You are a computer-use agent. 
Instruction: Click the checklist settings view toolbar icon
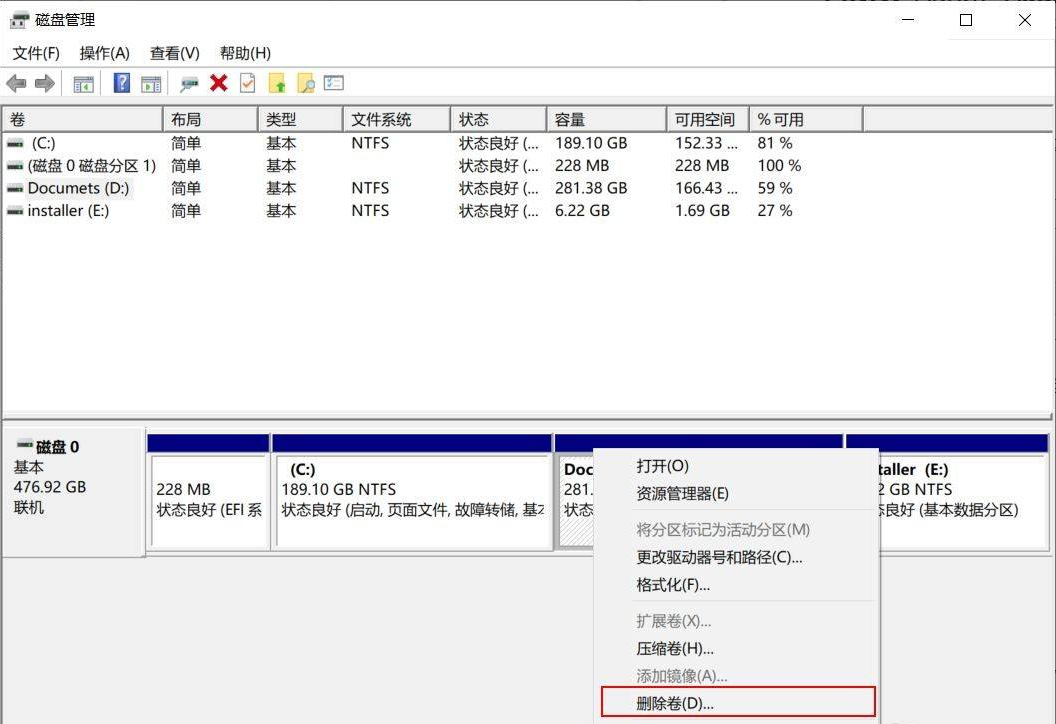point(334,84)
